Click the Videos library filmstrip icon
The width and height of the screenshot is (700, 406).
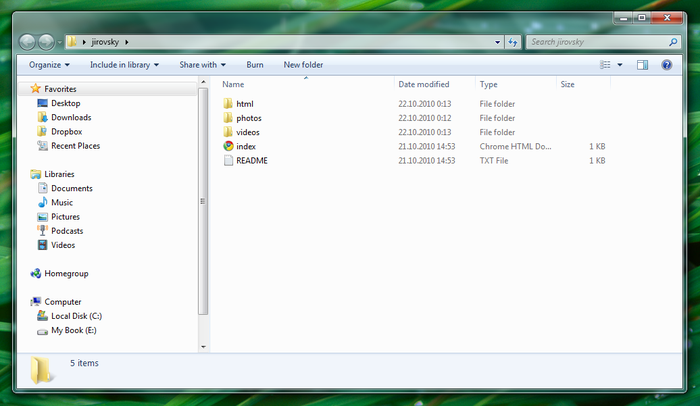coord(42,245)
